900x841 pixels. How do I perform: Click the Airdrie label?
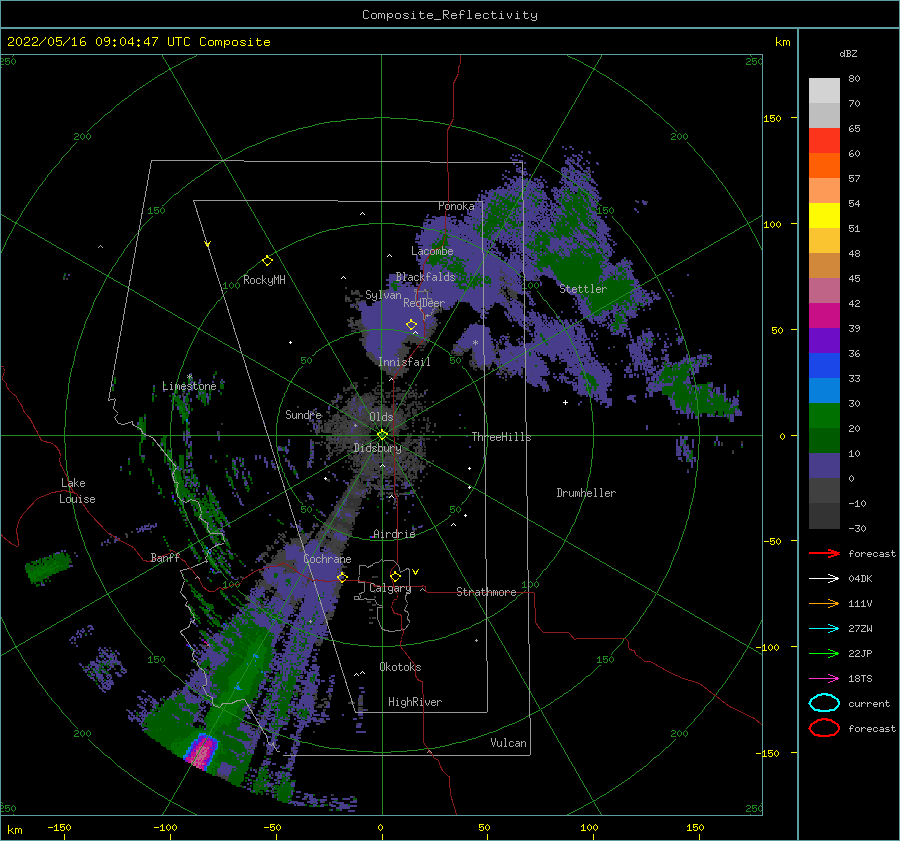pos(394,534)
